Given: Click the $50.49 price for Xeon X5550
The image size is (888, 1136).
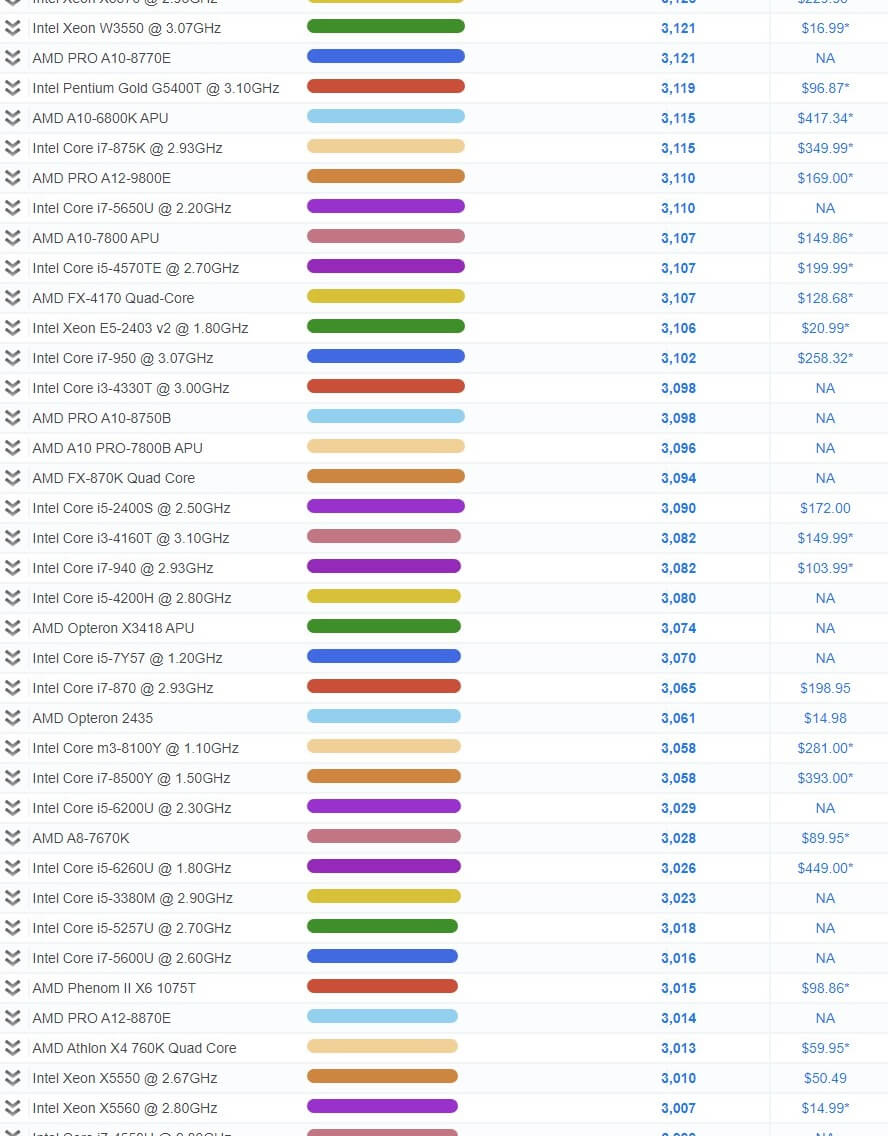Looking at the screenshot, I should (825, 1078).
